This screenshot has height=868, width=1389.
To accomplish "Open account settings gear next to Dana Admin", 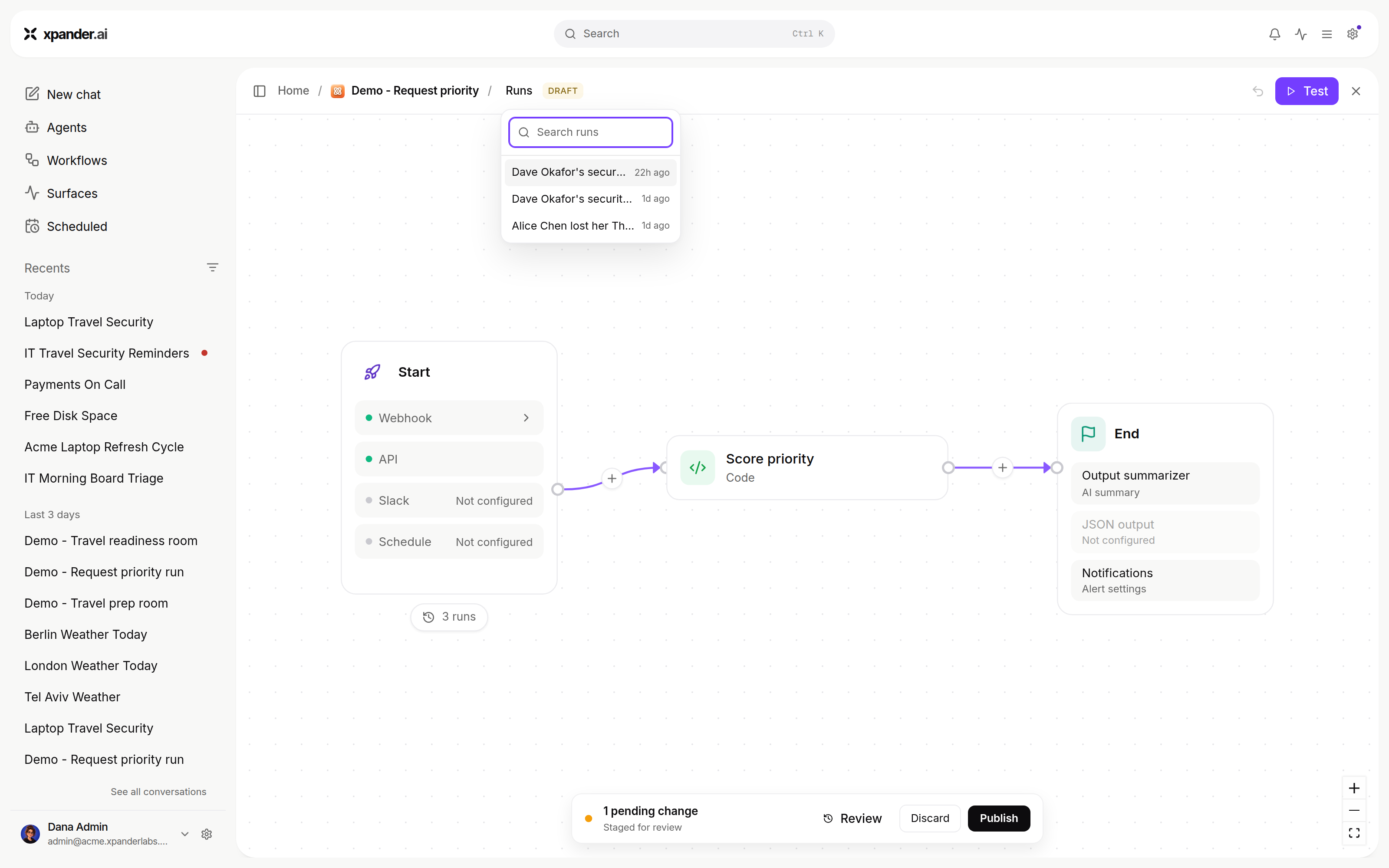I will (x=207, y=834).
